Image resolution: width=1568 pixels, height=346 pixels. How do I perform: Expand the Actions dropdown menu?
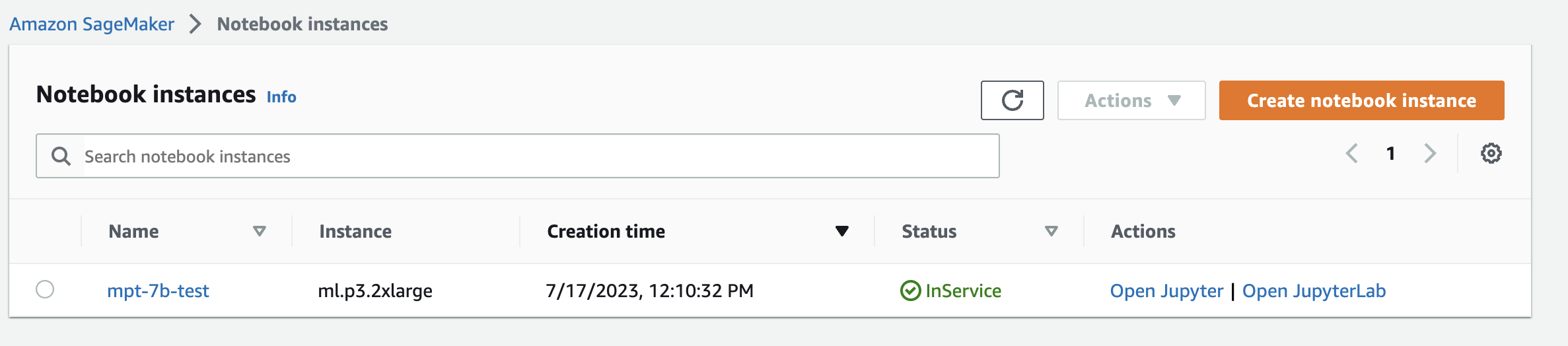point(1131,100)
